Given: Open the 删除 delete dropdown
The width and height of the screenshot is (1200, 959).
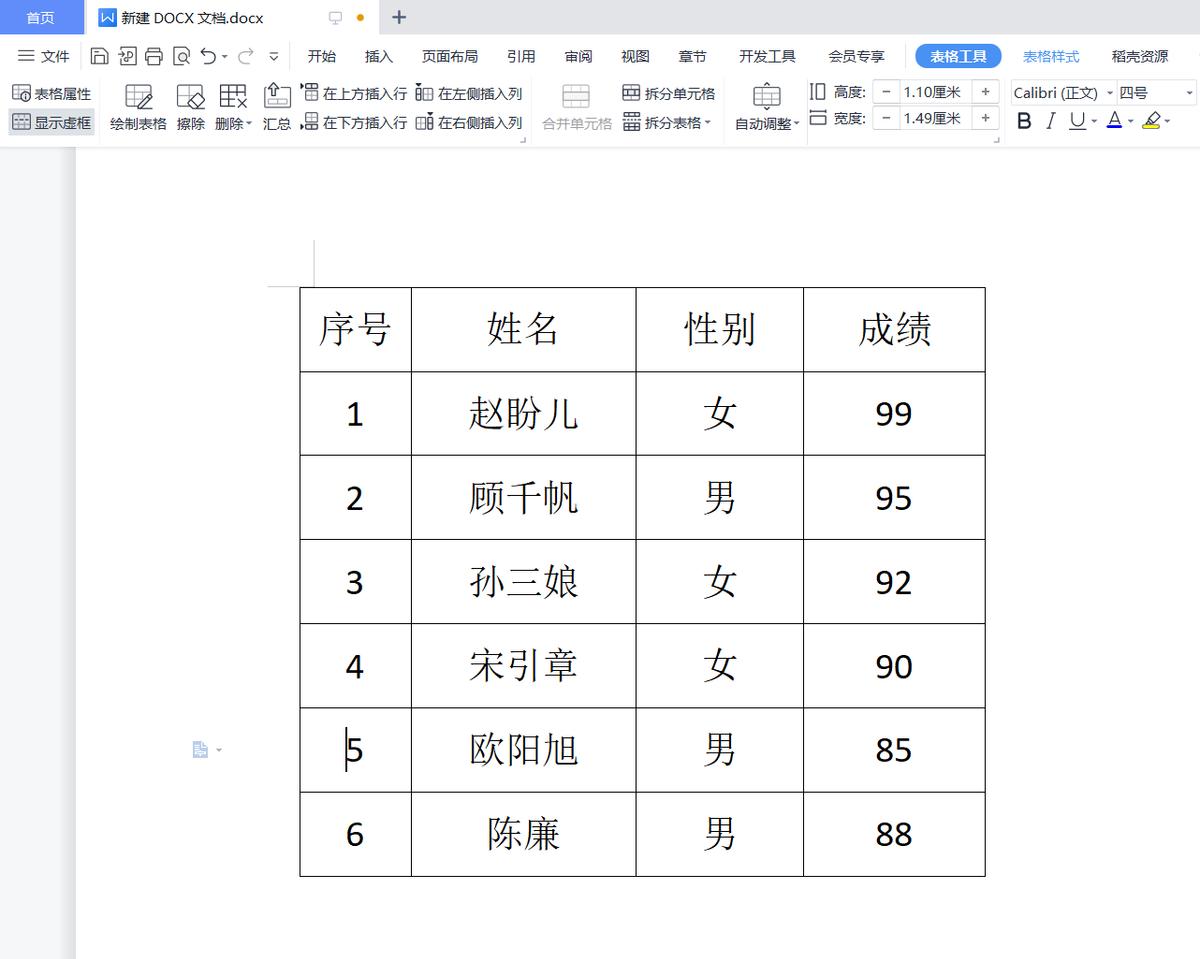Looking at the screenshot, I should (x=233, y=107).
